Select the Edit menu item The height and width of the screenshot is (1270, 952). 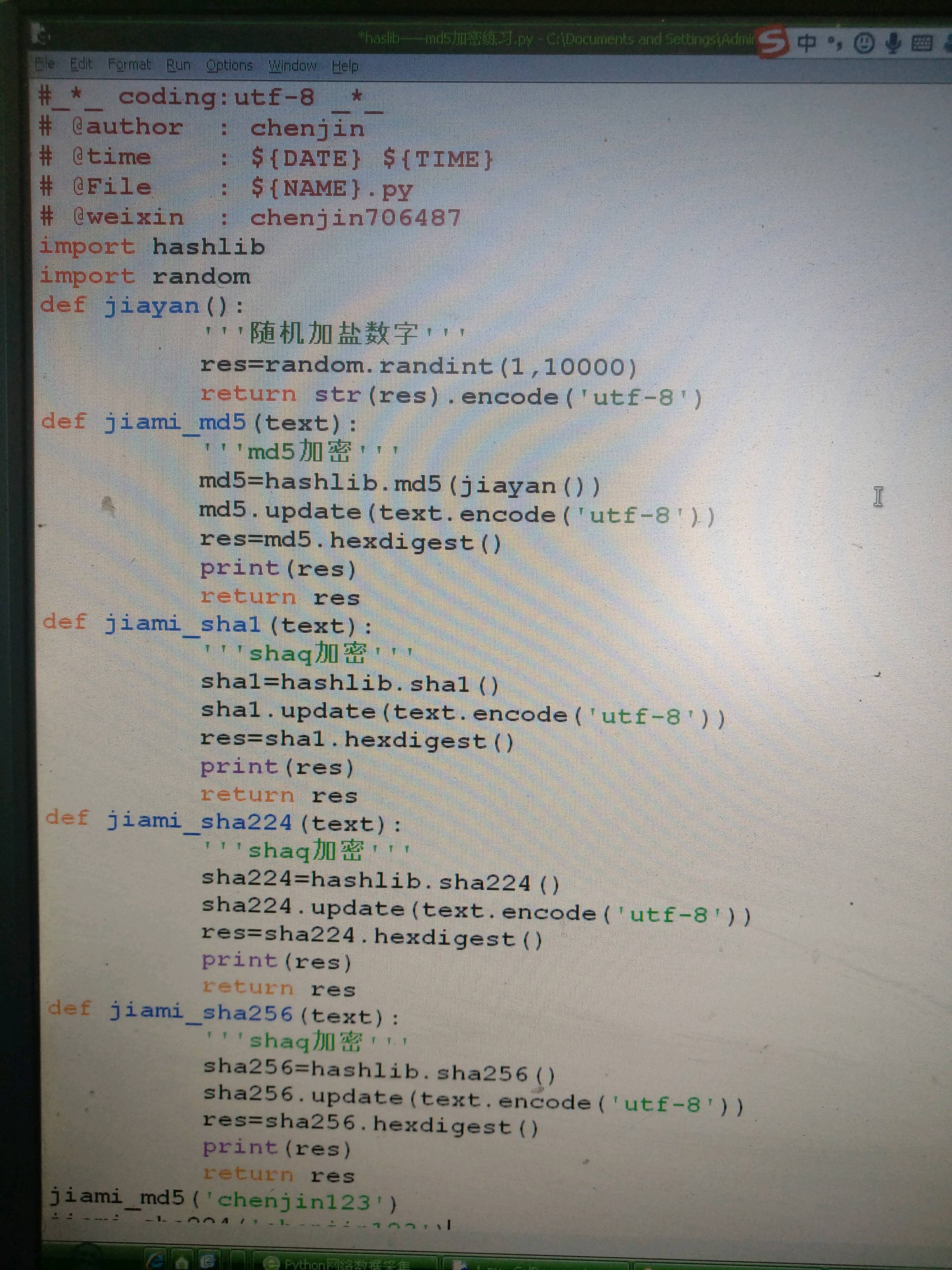78,65
